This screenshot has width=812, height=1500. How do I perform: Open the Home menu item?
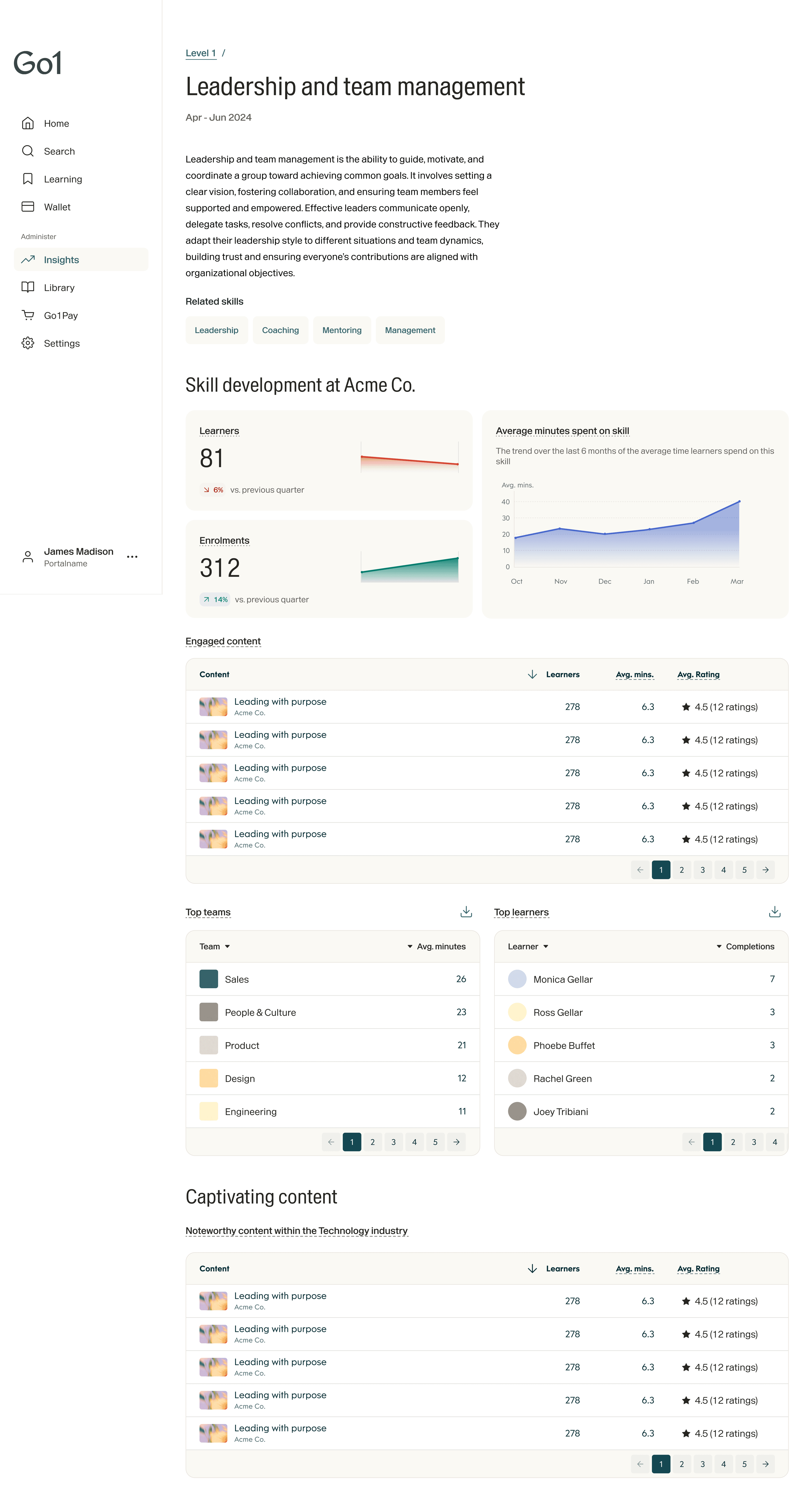[81, 123]
